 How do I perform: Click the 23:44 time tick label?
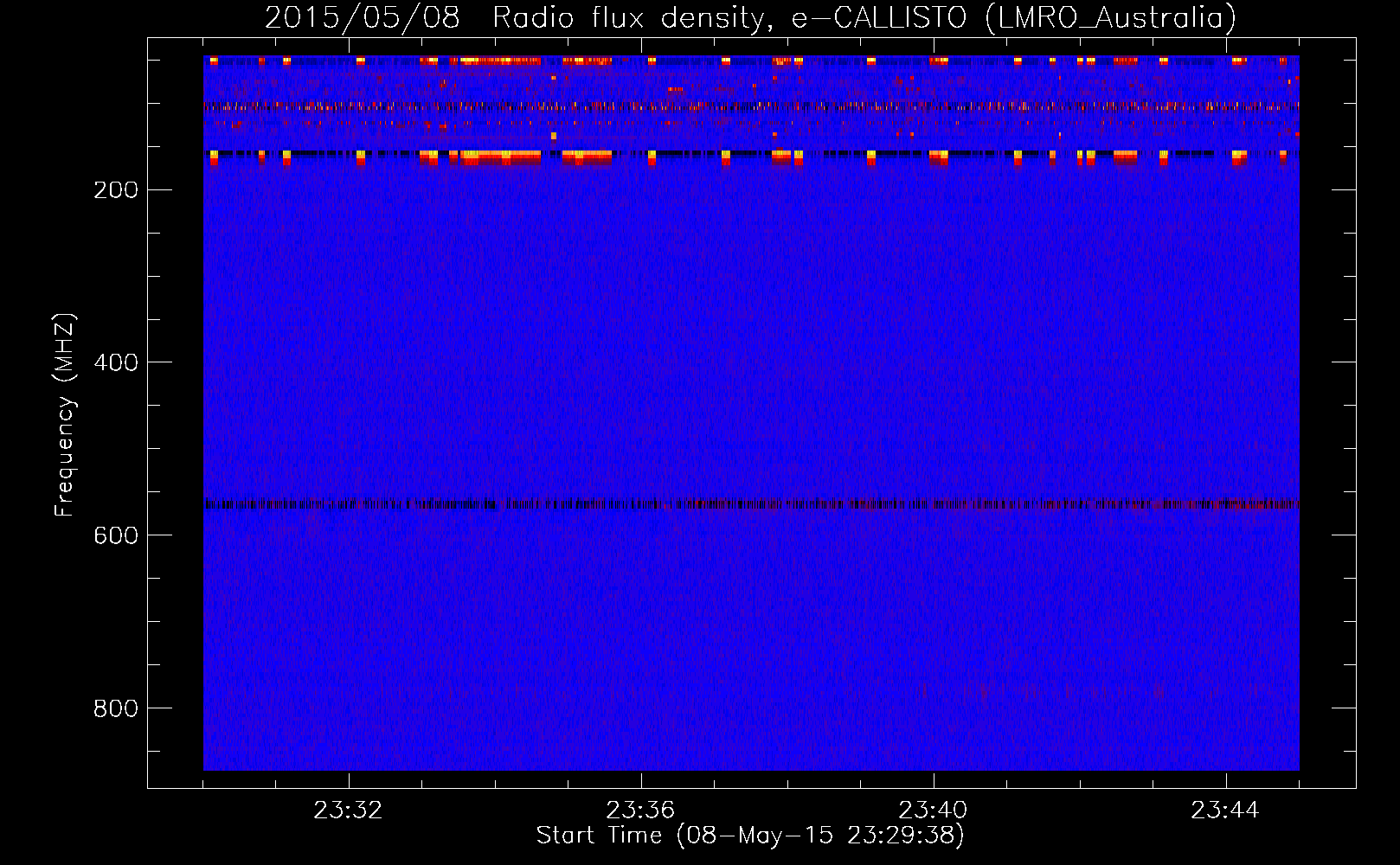tap(1225, 811)
